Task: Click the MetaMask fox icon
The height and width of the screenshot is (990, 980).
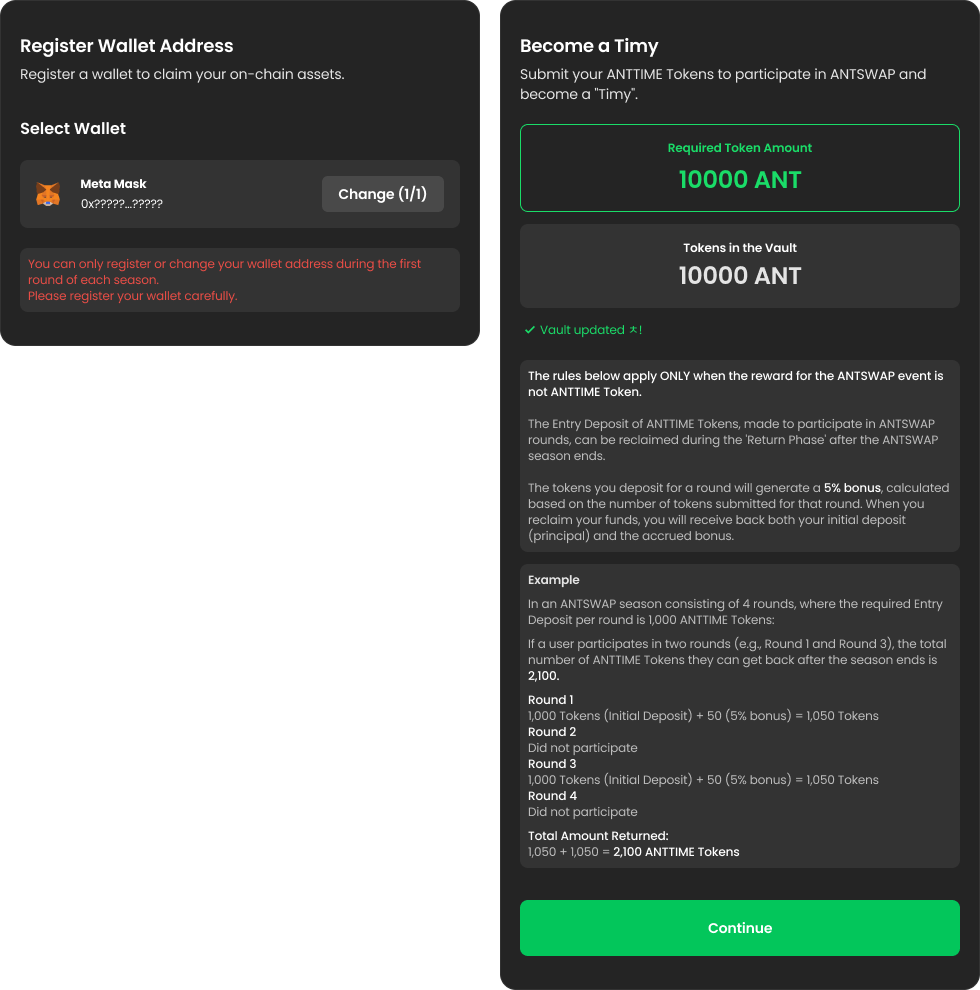Action: (48, 194)
